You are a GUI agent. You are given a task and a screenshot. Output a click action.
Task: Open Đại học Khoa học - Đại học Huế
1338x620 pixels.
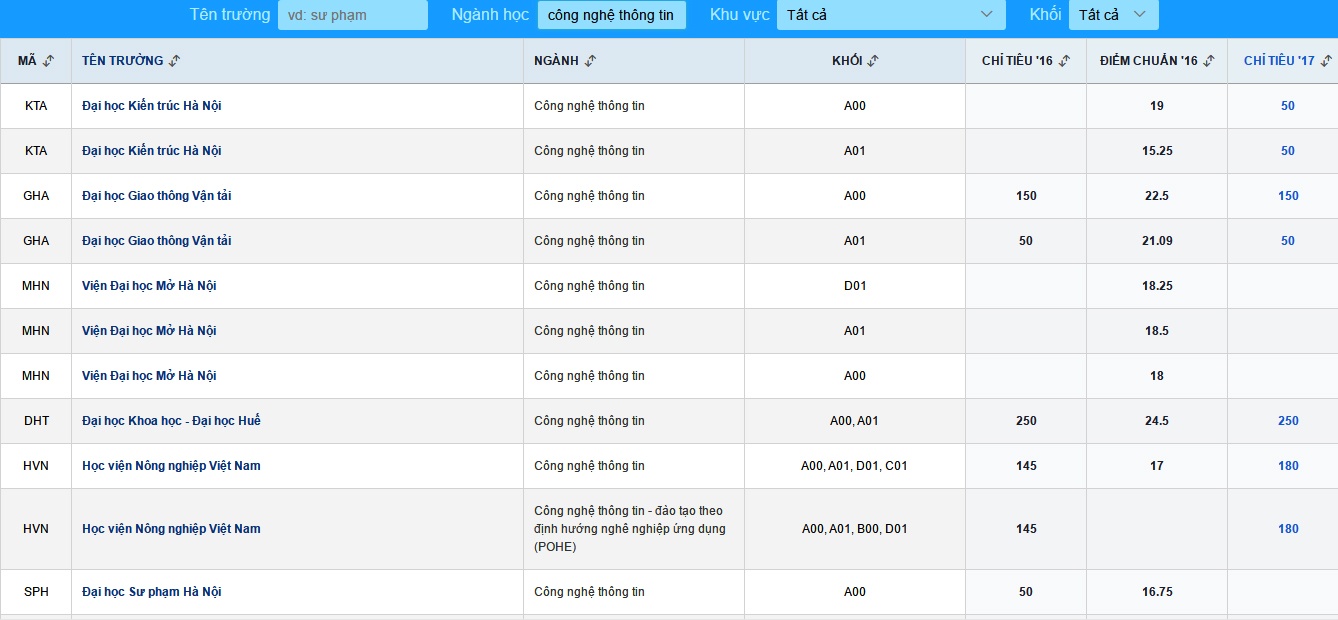[171, 421]
